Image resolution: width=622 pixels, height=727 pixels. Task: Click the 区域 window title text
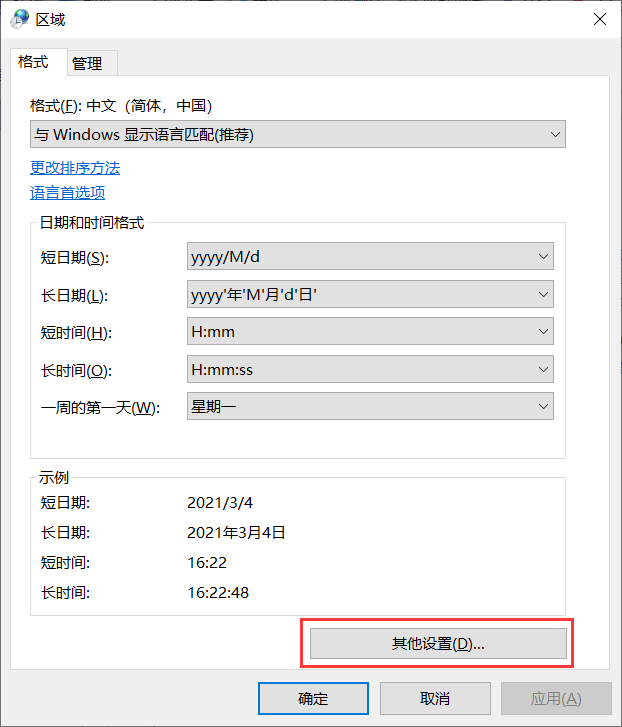coord(51,19)
